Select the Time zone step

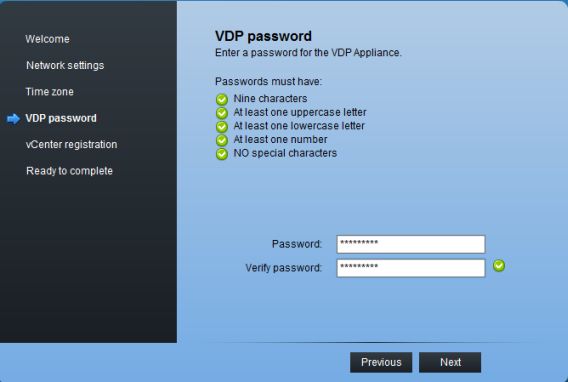click(50, 92)
